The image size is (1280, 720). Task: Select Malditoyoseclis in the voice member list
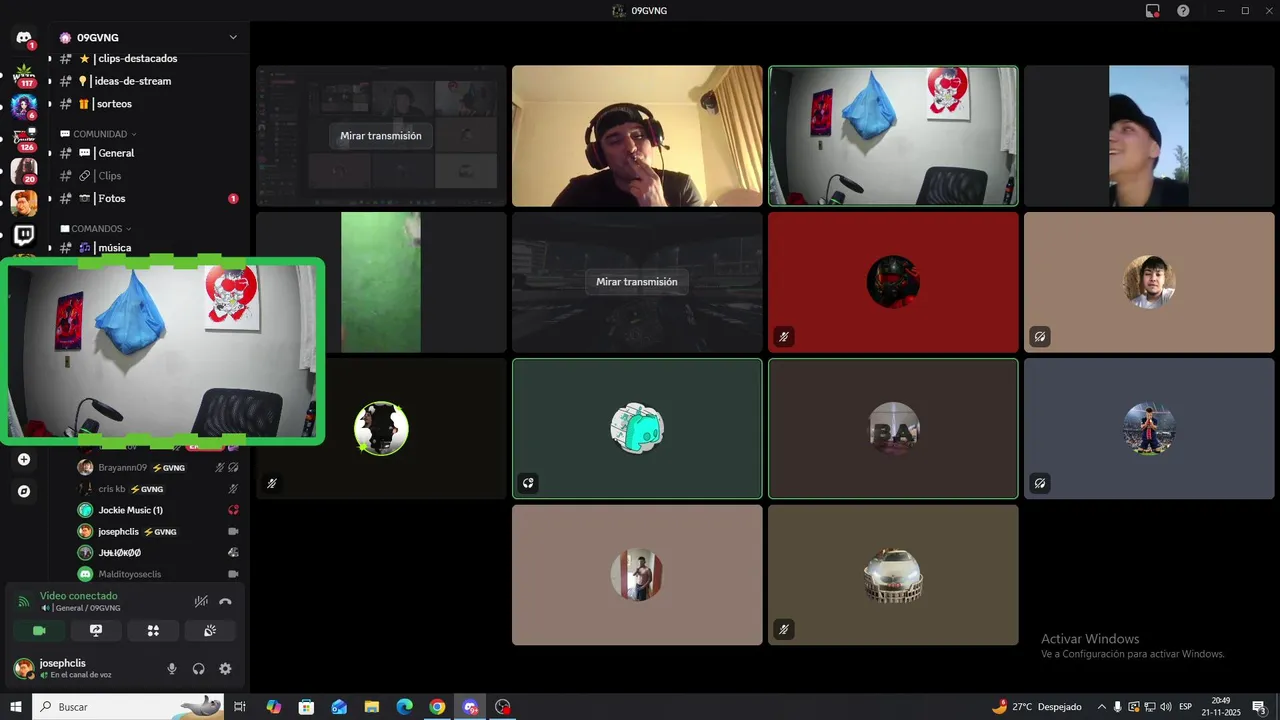[x=158, y=574]
